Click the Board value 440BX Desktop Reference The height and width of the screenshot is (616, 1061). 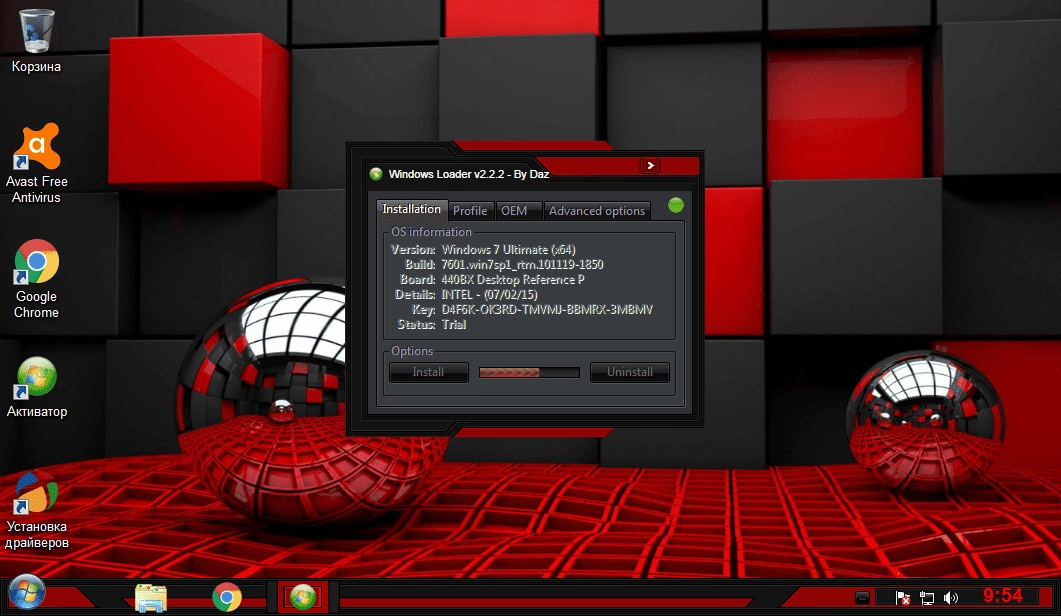pos(512,280)
